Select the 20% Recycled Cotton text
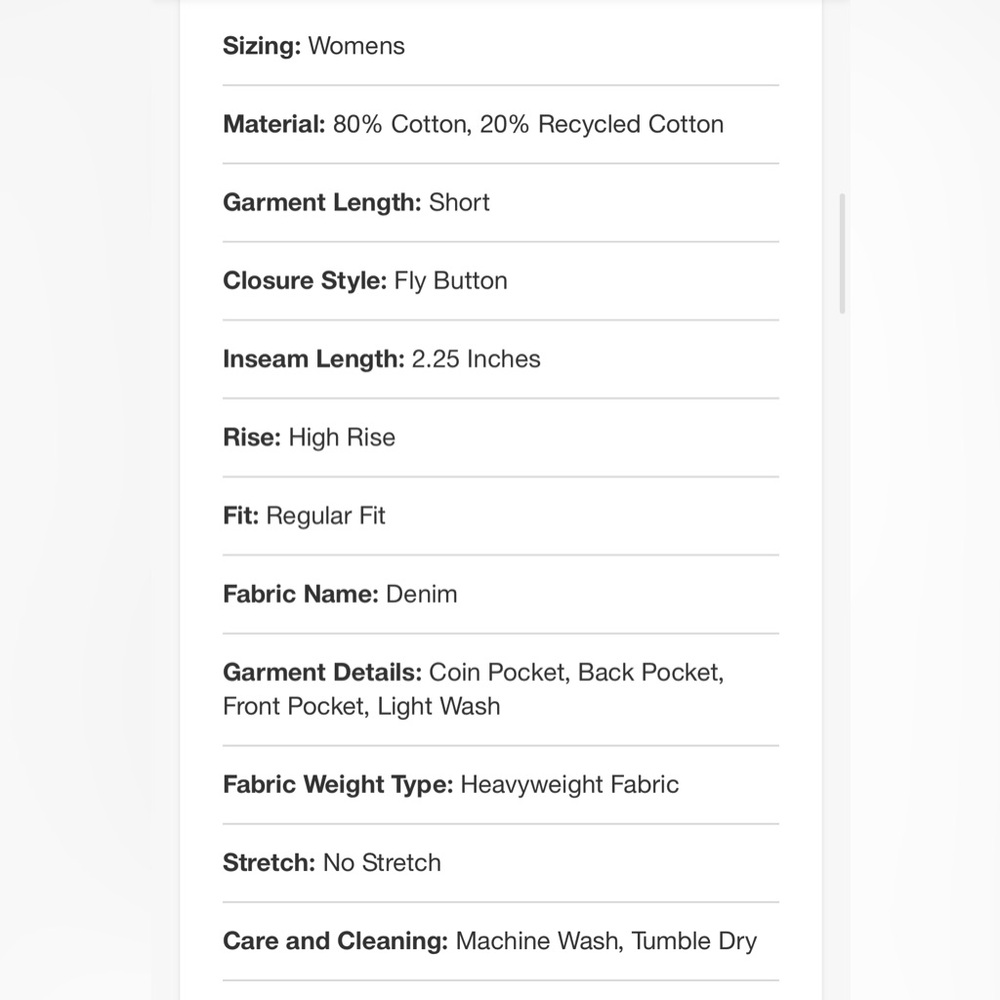 point(601,124)
